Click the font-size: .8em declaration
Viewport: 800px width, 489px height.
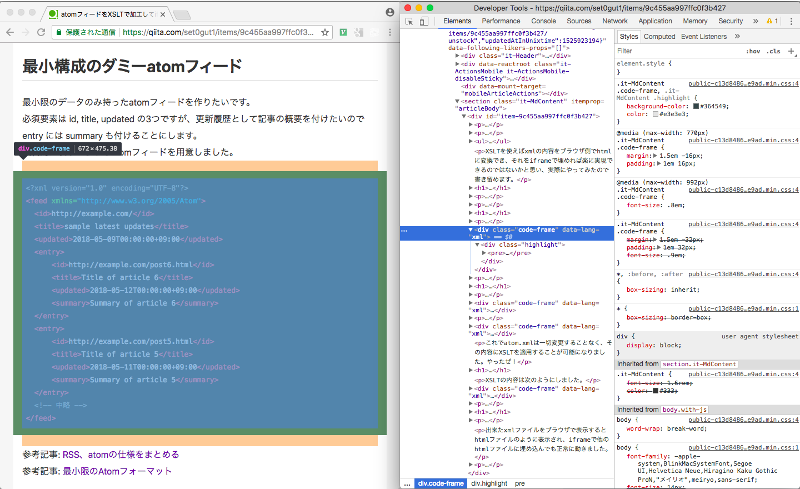[x=656, y=205]
